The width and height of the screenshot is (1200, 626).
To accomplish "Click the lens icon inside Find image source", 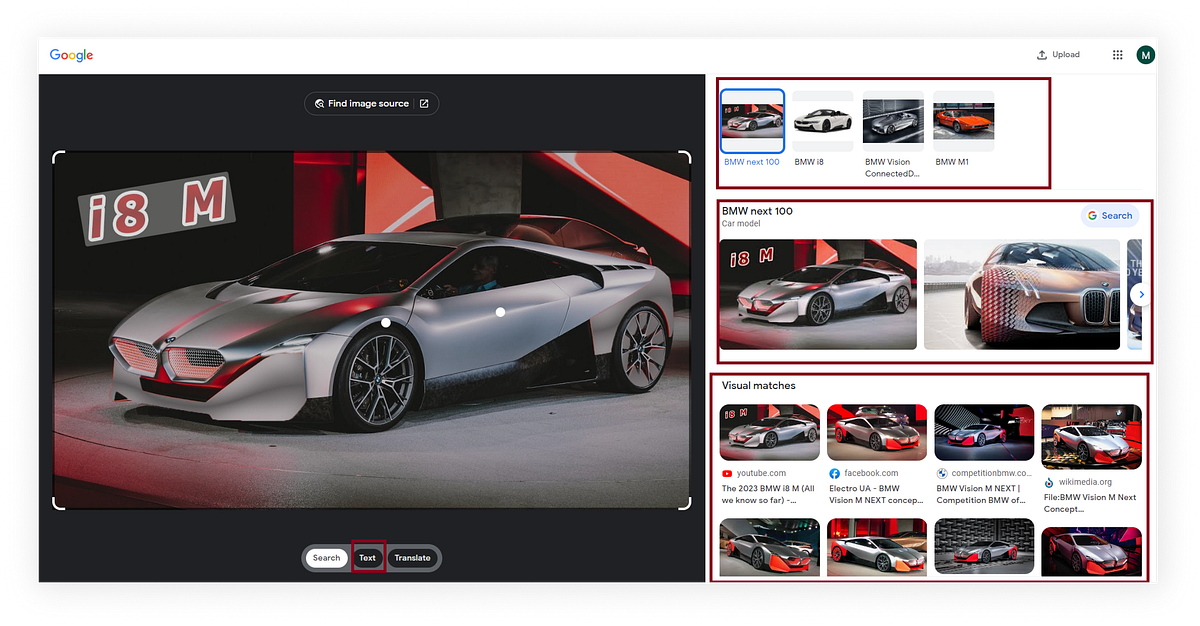I will click(x=320, y=103).
